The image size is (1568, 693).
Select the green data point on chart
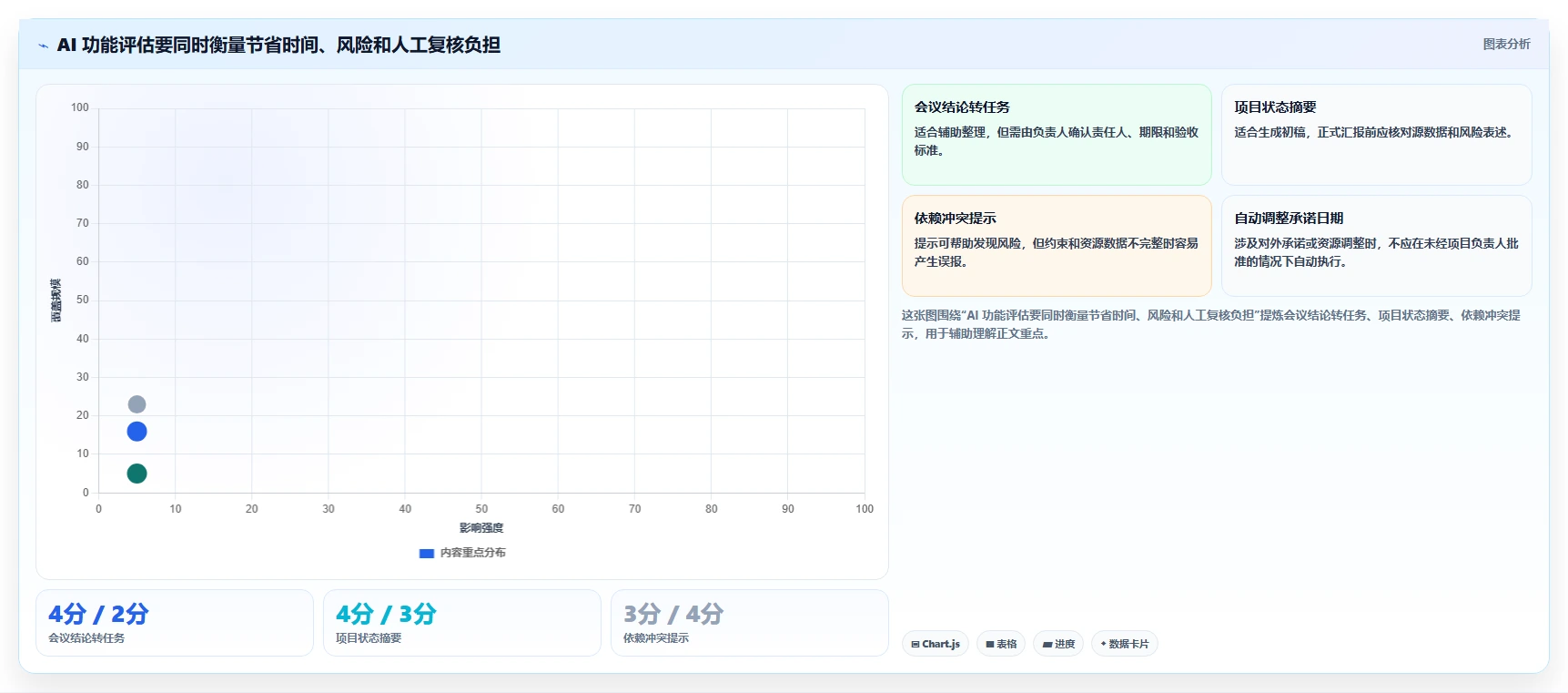[x=137, y=474]
